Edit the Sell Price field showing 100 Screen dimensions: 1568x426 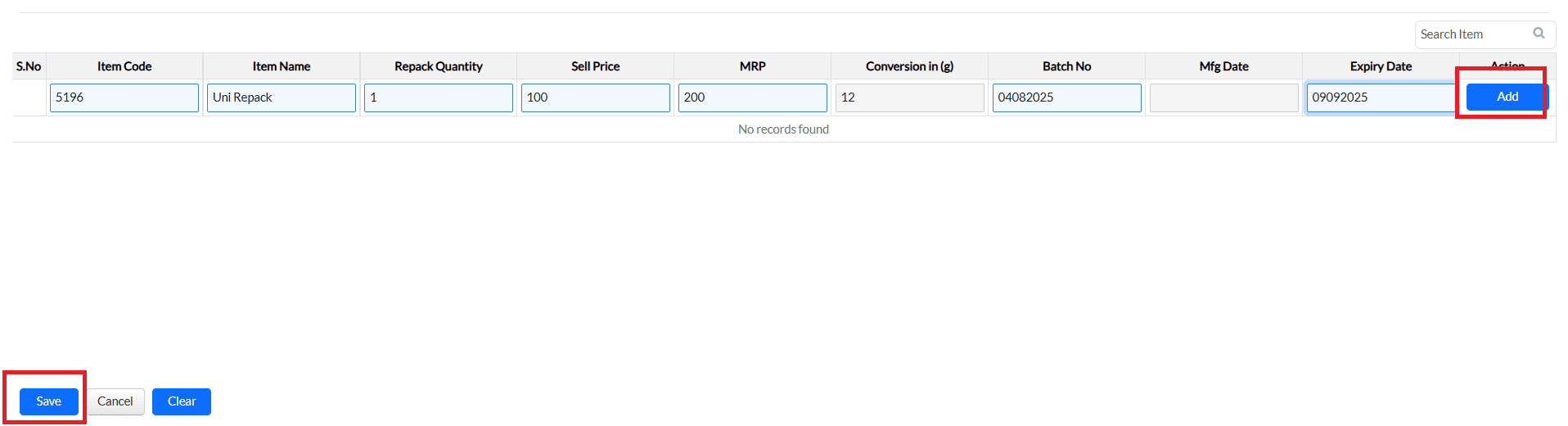click(x=596, y=97)
